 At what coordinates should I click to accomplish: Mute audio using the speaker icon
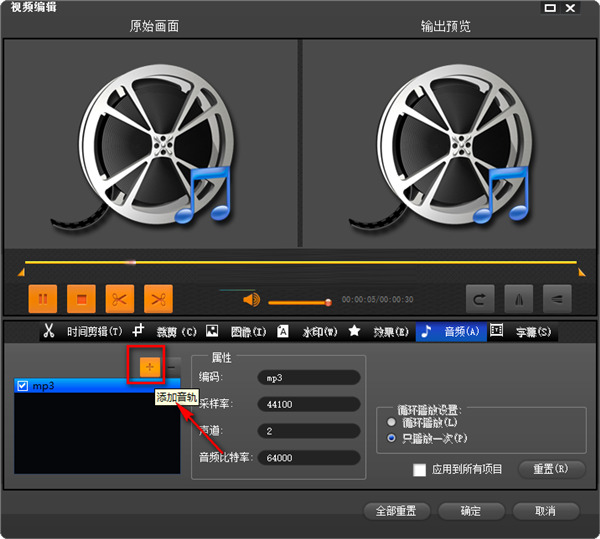click(x=251, y=299)
